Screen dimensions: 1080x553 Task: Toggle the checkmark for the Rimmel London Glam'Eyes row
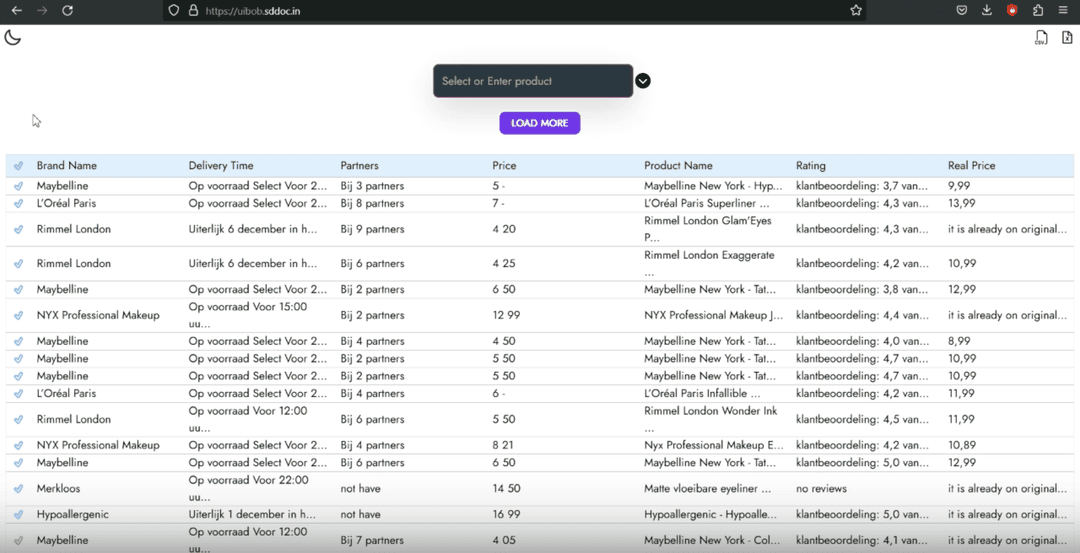pos(19,229)
